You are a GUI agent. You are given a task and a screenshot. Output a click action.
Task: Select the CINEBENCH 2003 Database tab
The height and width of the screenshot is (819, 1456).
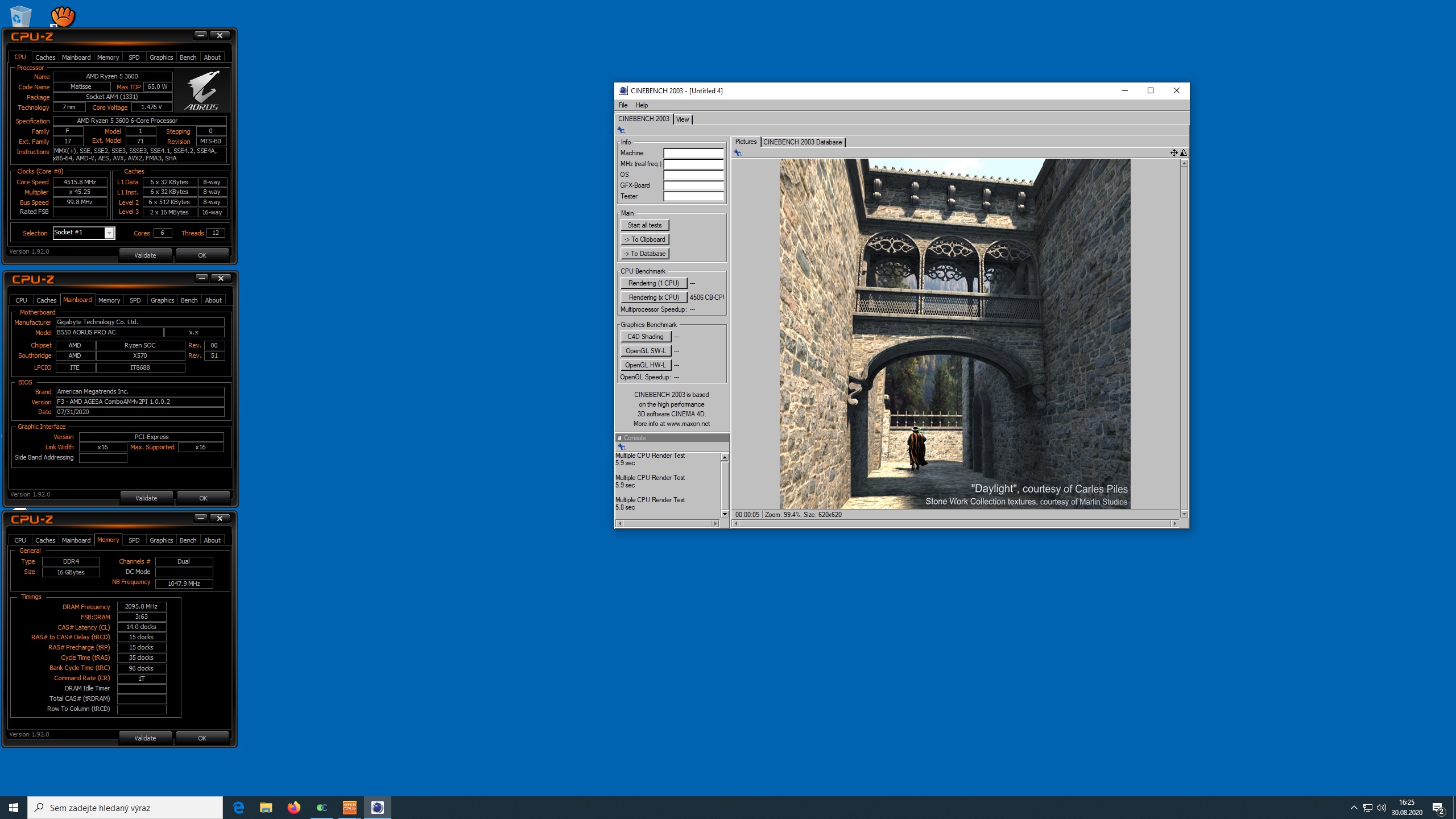tap(803, 142)
